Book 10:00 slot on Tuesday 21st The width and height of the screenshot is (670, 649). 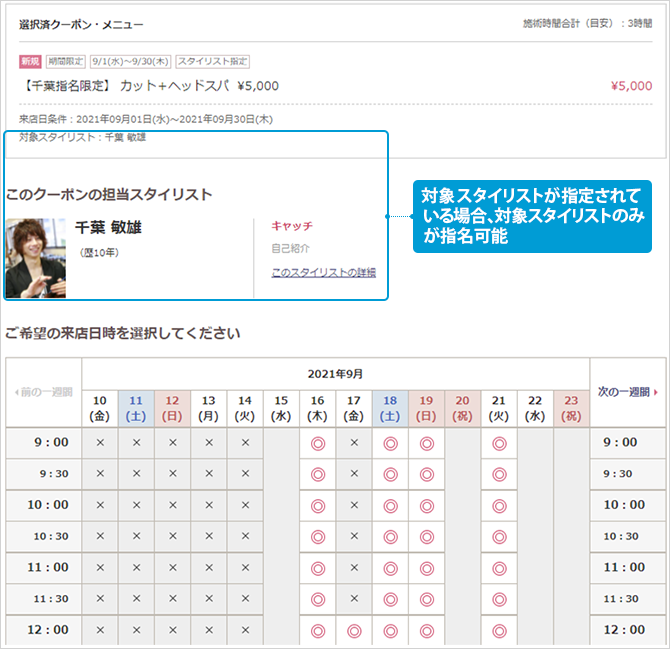(499, 506)
